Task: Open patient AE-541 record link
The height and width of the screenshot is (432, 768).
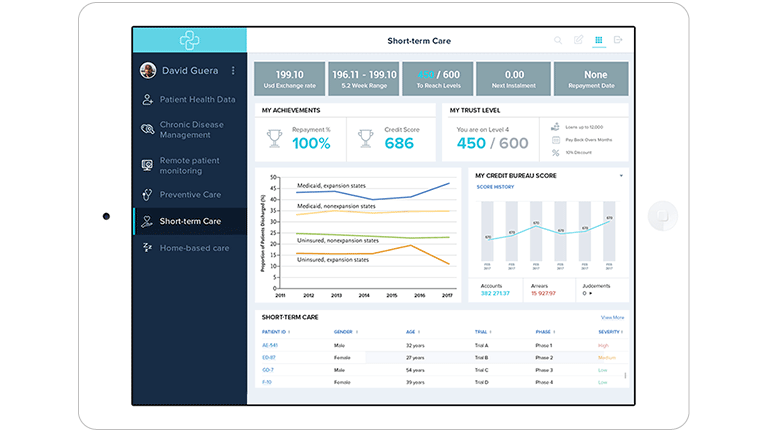Action: [267, 344]
